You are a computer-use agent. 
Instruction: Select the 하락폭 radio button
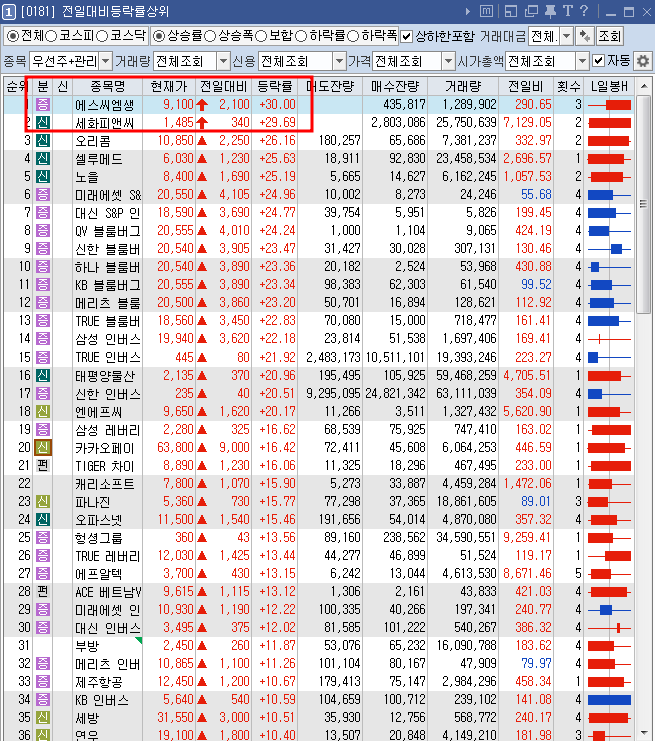(353, 36)
